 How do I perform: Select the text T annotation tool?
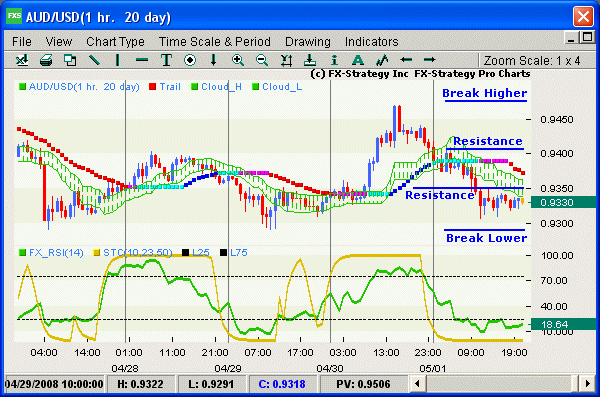[x=166, y=60]
